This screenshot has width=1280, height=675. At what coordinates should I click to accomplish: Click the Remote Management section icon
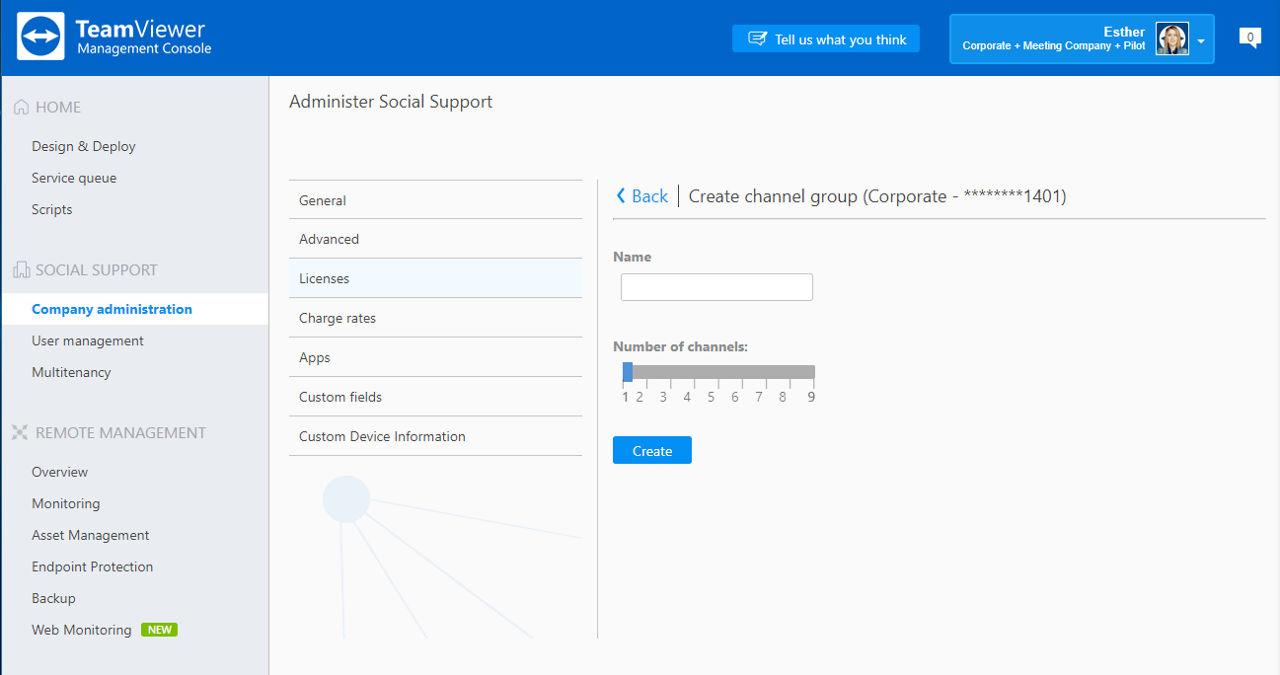click(x=20, y=433)
